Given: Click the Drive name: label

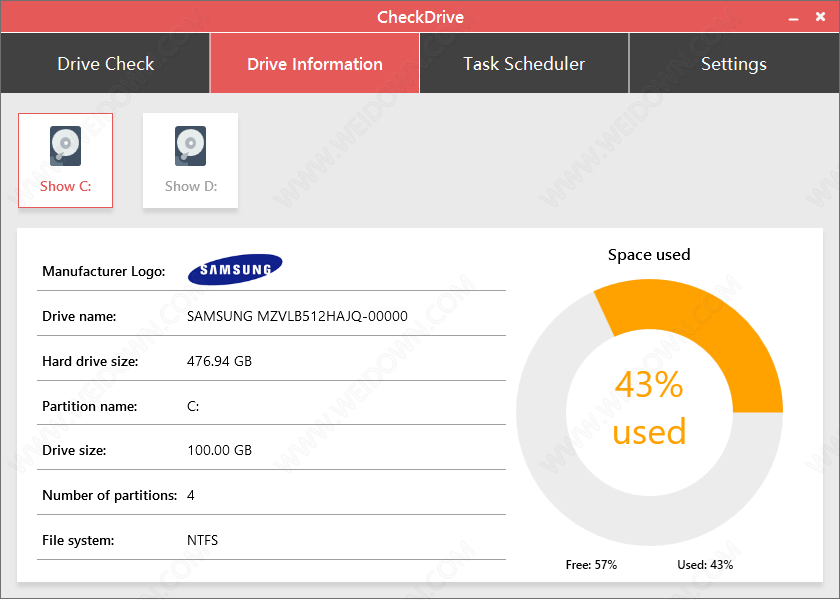Looking at the screenshot, I should (79, 316).
